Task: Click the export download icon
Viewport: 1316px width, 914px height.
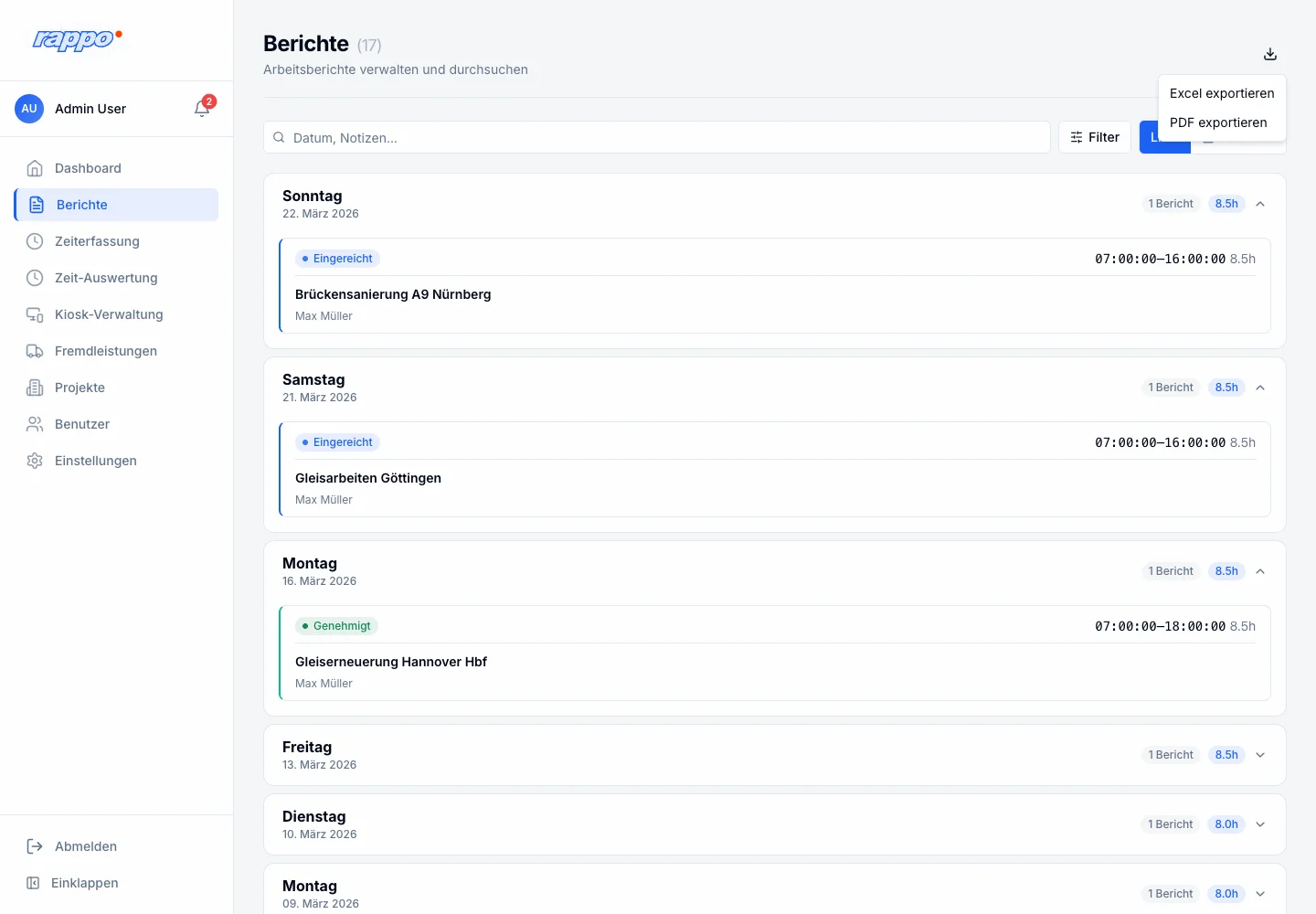Action: click(1270, 54)
